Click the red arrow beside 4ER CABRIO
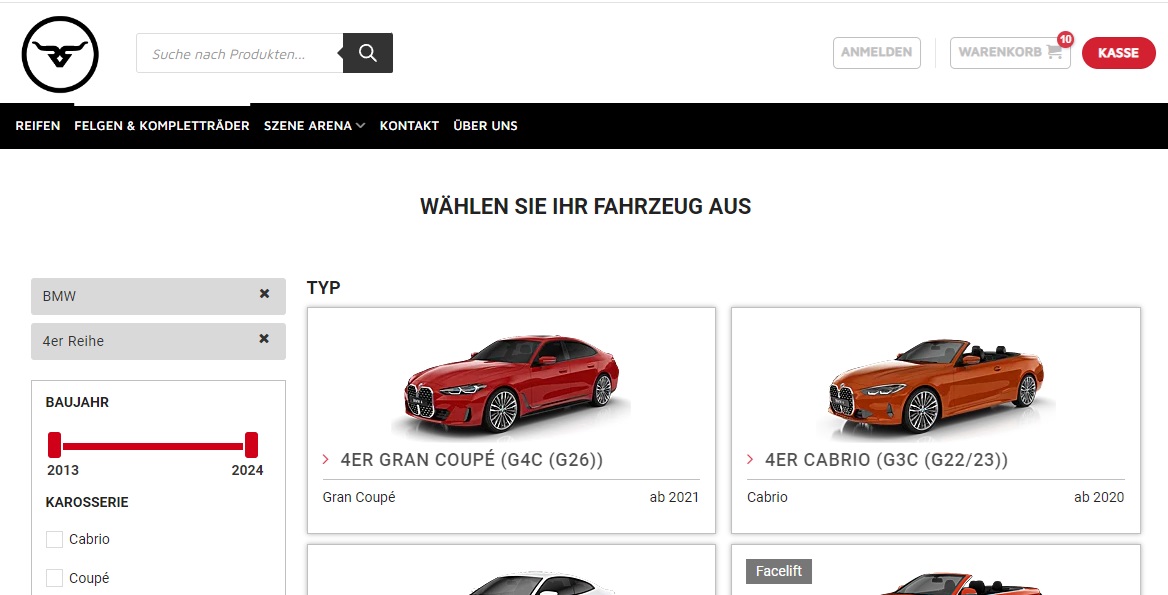The image size is (1168, 595). click(750, 459)
